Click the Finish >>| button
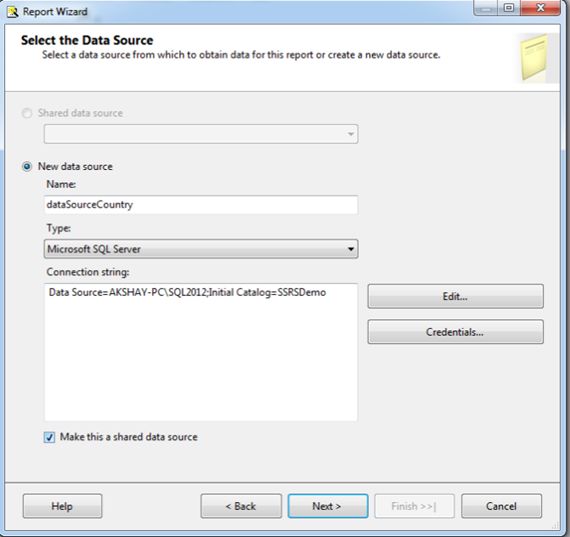The height and width of the screenshot is (537, 570). [414, 506]
